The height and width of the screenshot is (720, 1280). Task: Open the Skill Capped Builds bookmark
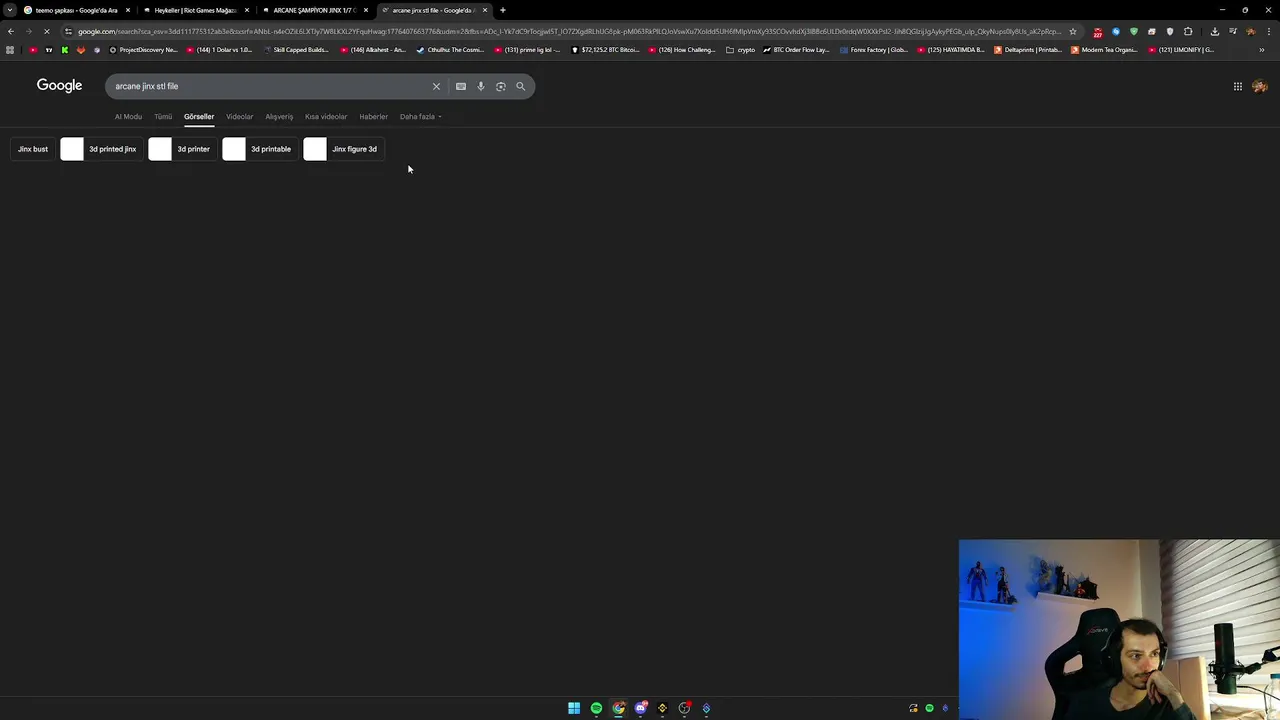click(295, 50)
